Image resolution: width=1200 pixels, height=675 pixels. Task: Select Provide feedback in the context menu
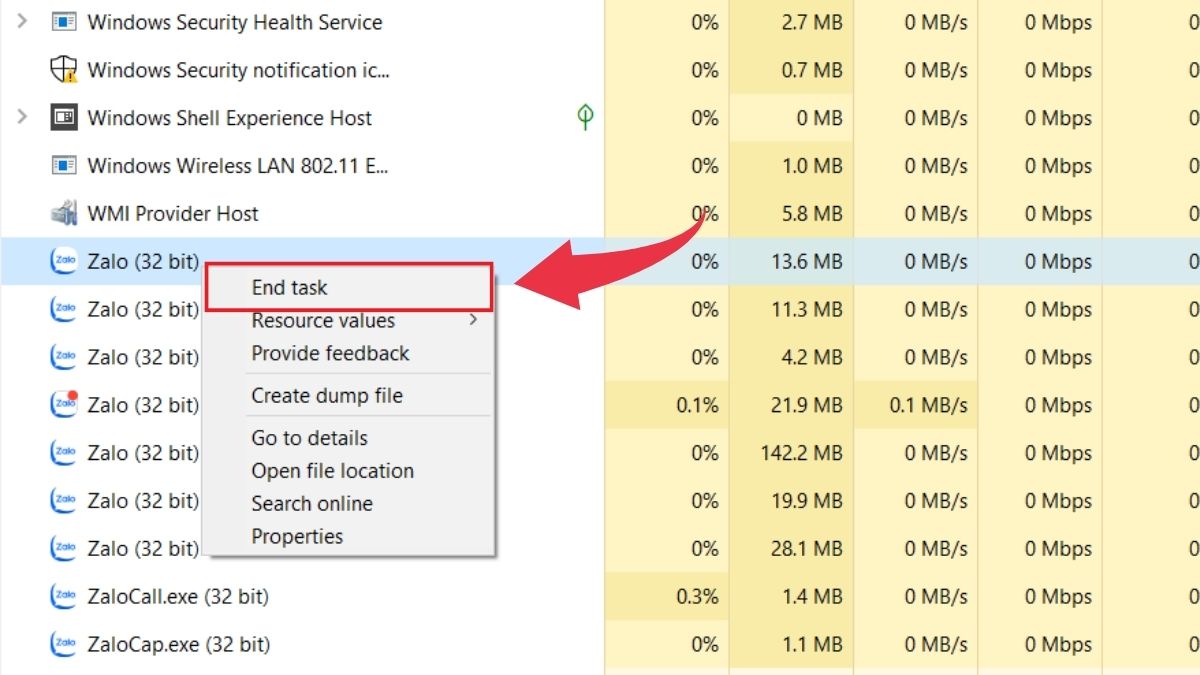(x=330, y=353)
